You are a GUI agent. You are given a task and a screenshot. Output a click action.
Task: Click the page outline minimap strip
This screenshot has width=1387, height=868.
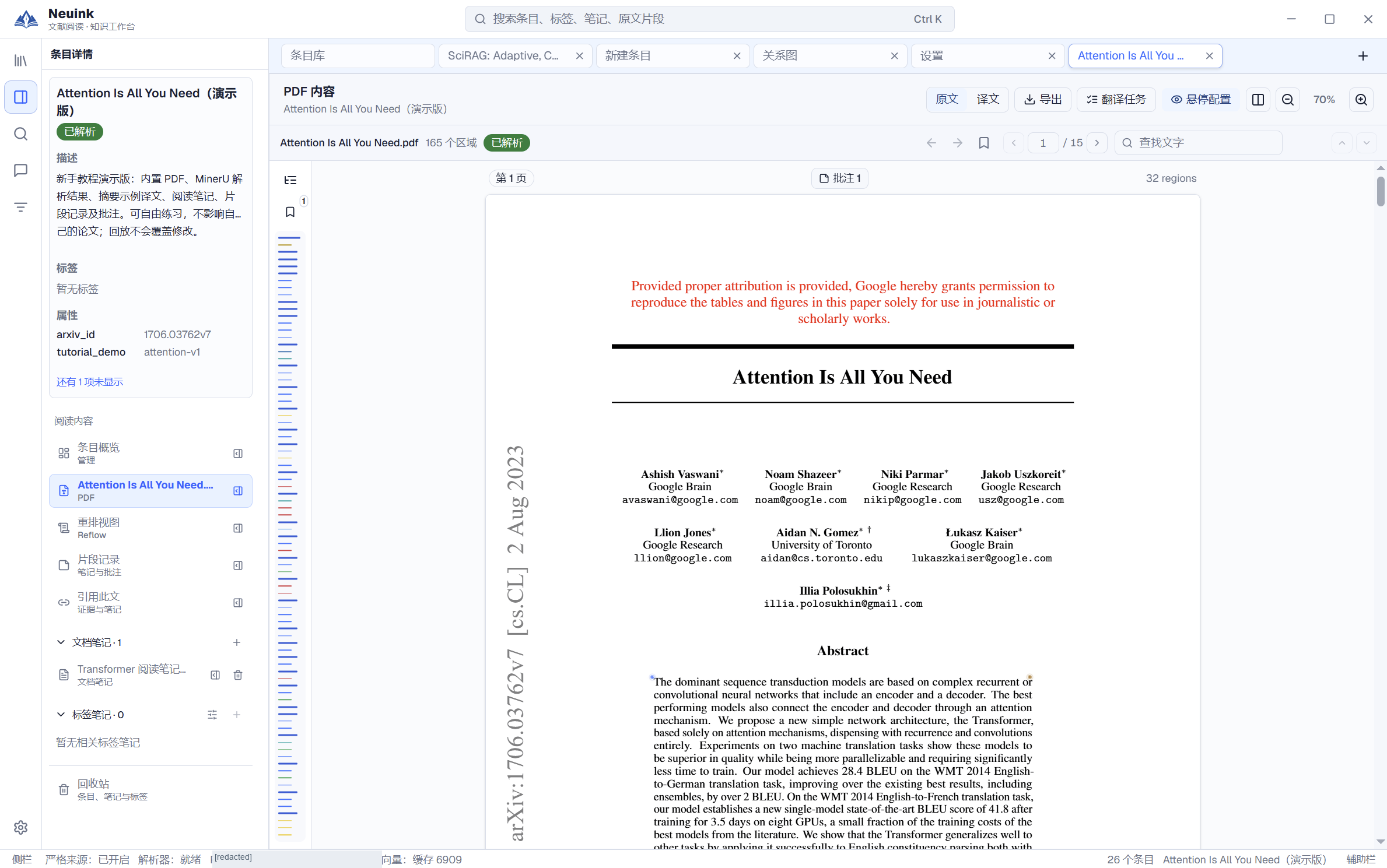coord(289,536)
